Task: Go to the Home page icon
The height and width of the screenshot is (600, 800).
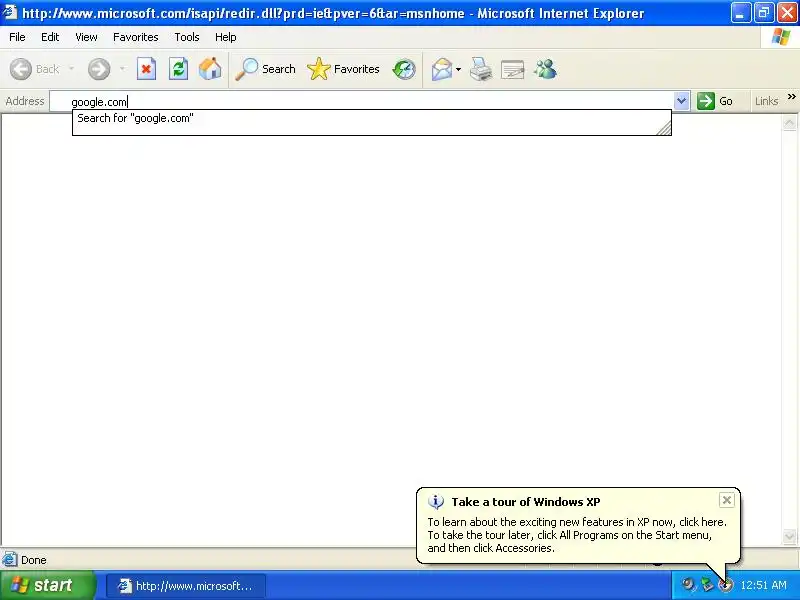Action: coord(210,69)
